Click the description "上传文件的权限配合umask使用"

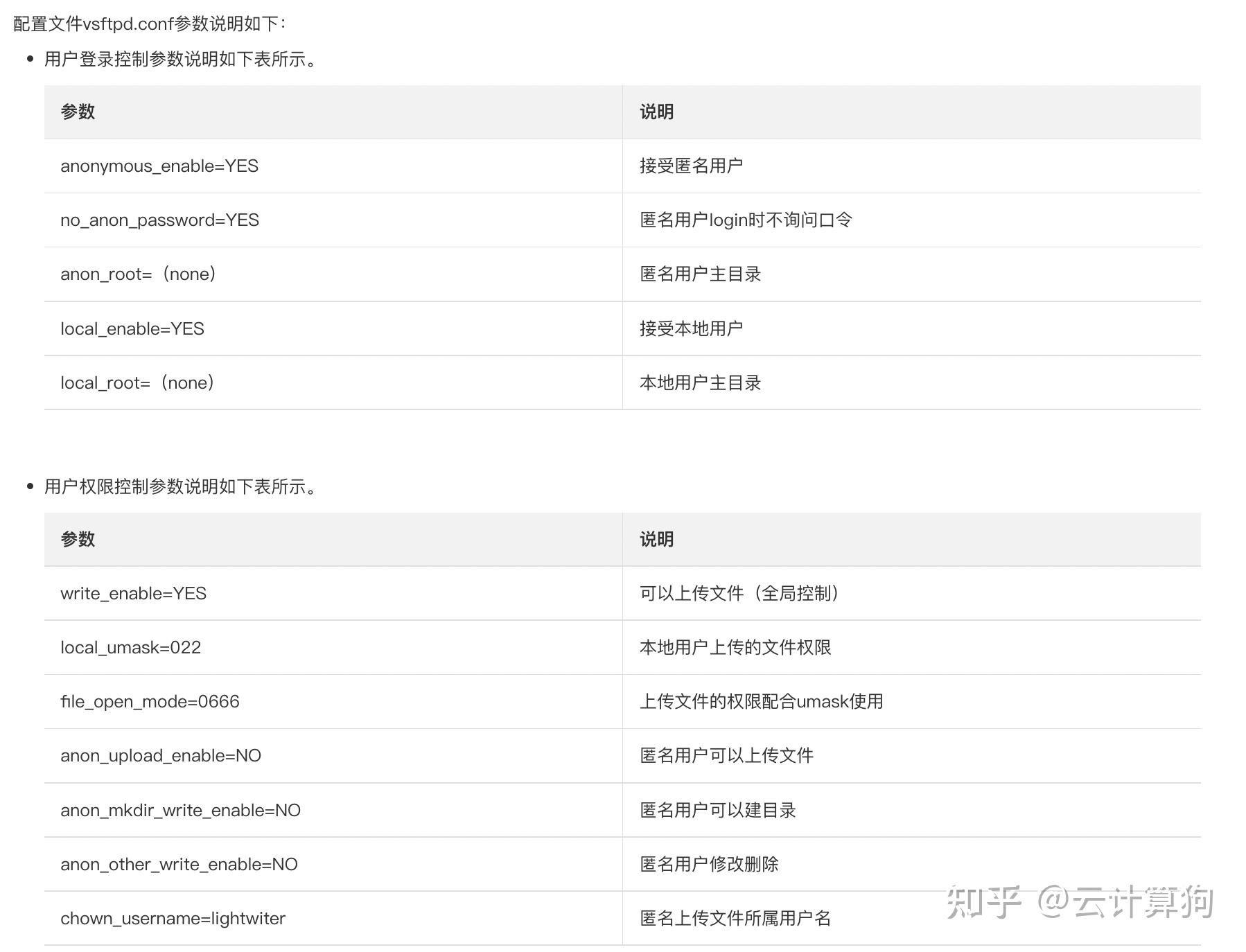coord(761,702)
